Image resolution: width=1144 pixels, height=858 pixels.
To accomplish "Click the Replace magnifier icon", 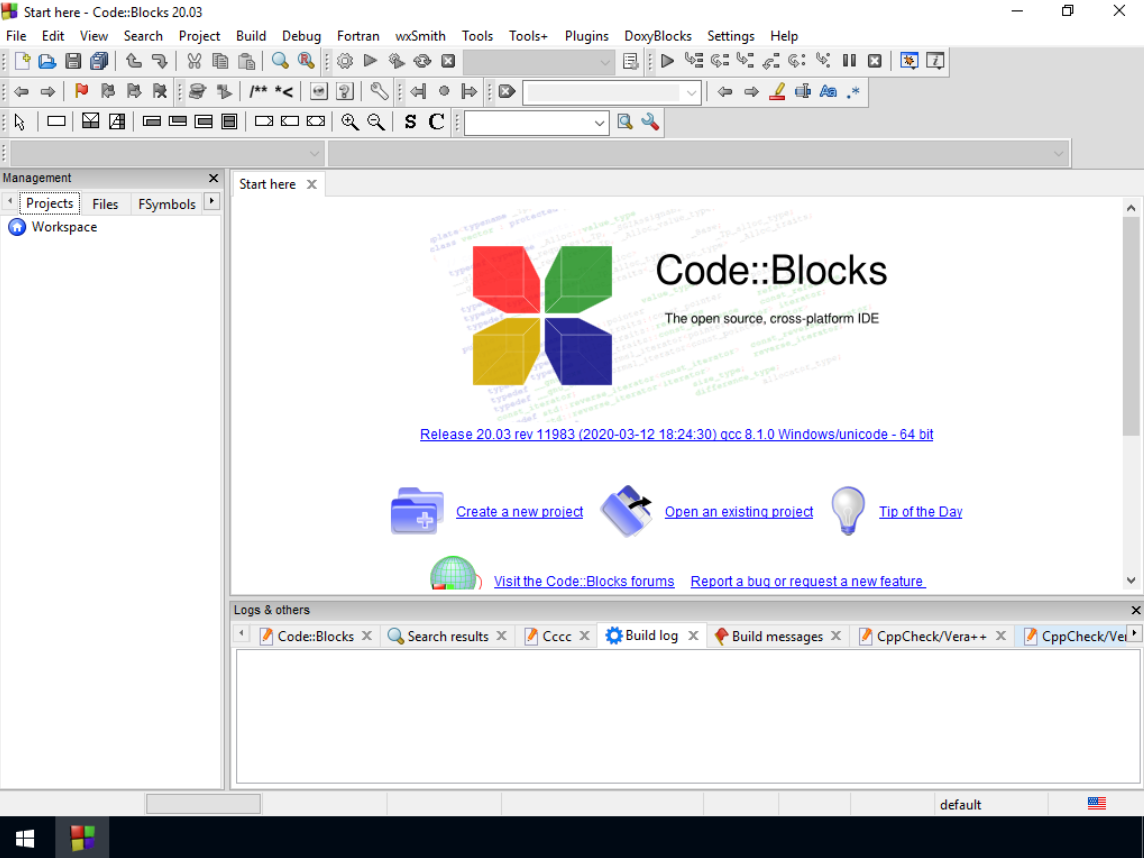I will pyautogui.click(x=306, y=61).
